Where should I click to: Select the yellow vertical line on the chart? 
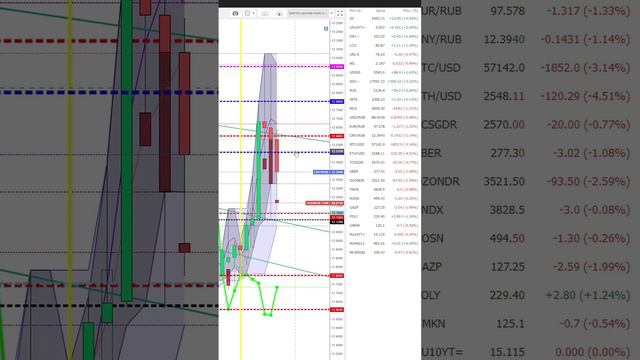pyautogui.click(x=241, y=188)
